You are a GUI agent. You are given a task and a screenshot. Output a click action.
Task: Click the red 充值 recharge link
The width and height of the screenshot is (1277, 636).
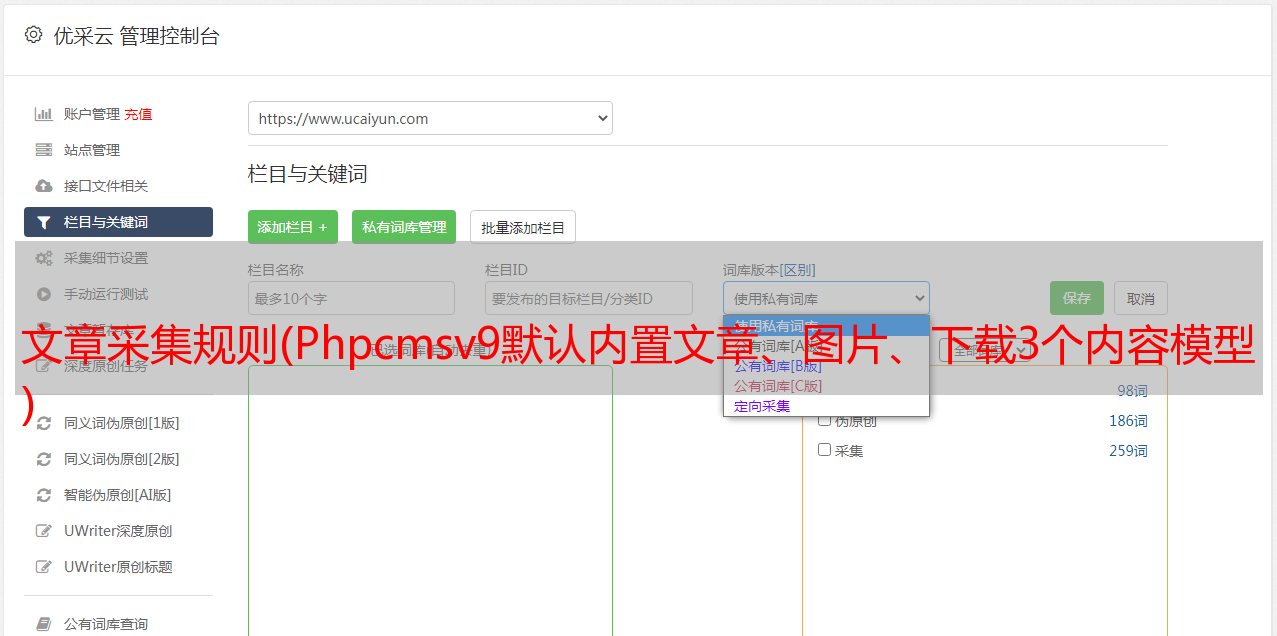click(x=138, y=114)
